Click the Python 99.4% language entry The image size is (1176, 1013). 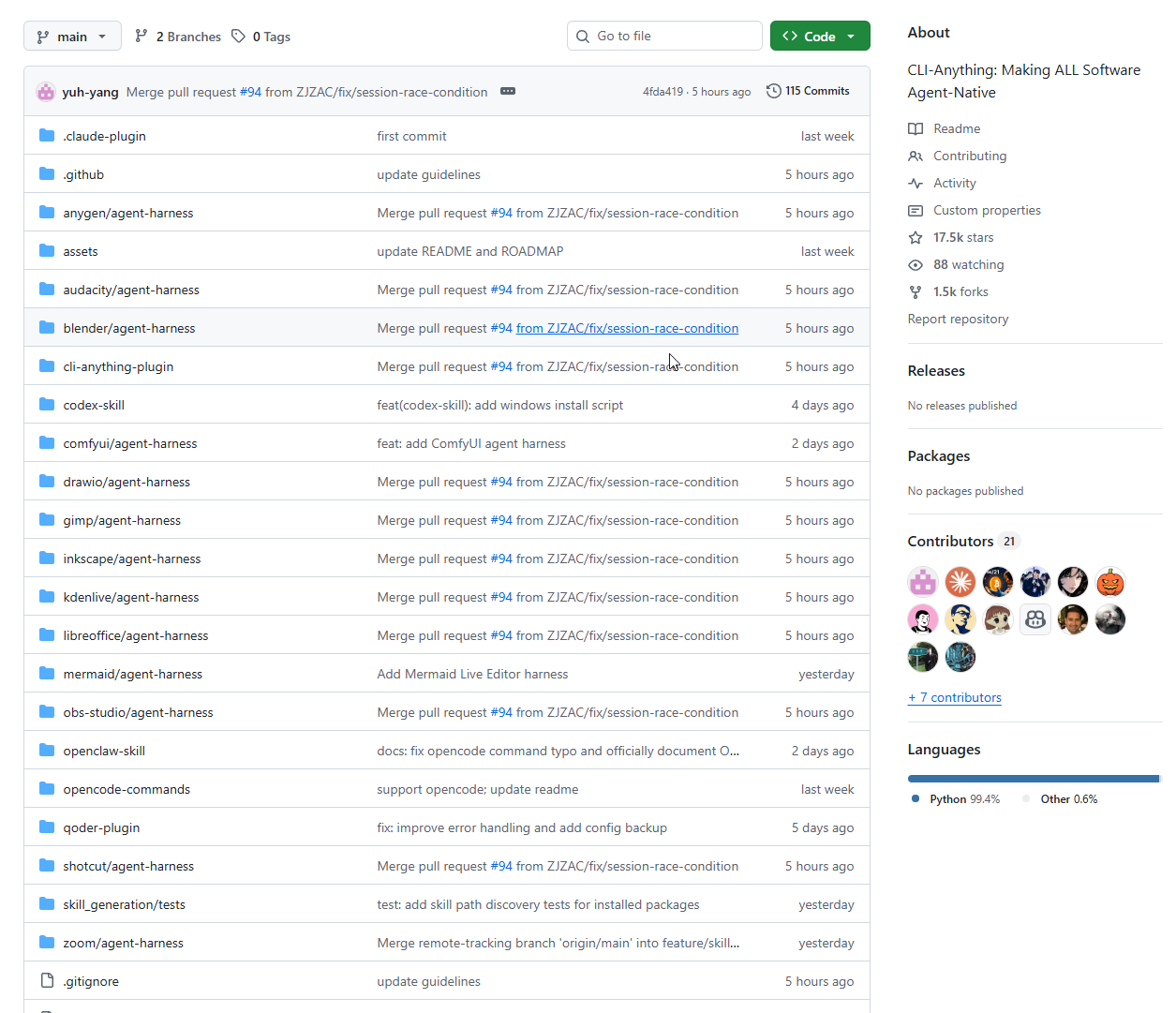(x=964, y=799)
